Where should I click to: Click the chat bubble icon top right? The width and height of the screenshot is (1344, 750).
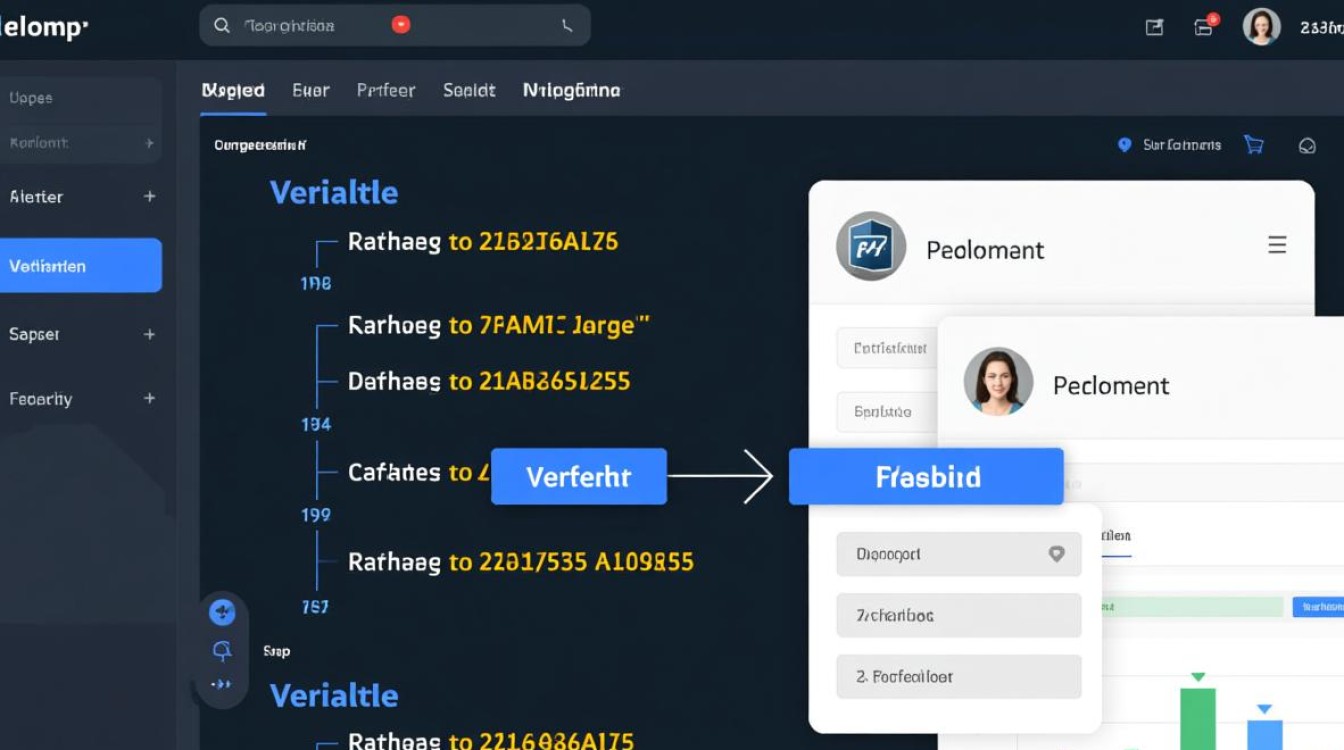click(1307, 145)
